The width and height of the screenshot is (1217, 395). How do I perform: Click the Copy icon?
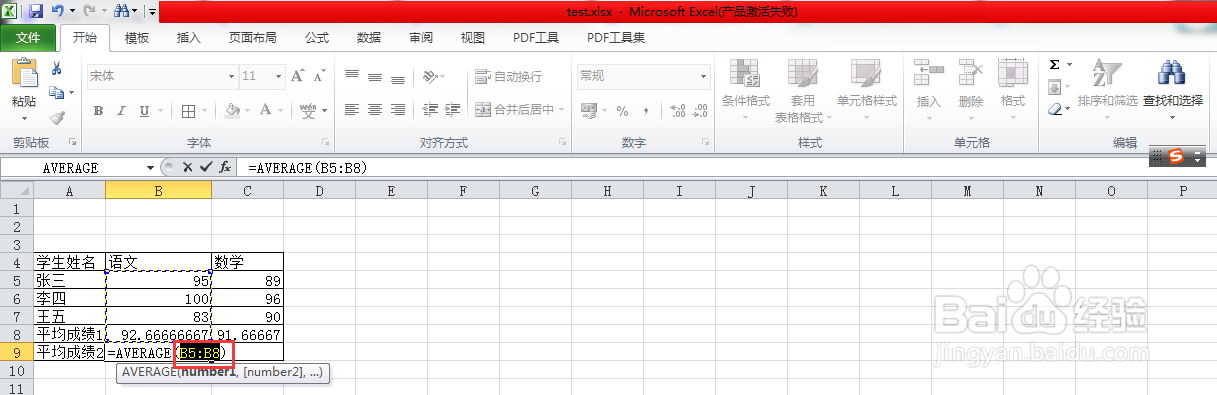pos(57,93)
